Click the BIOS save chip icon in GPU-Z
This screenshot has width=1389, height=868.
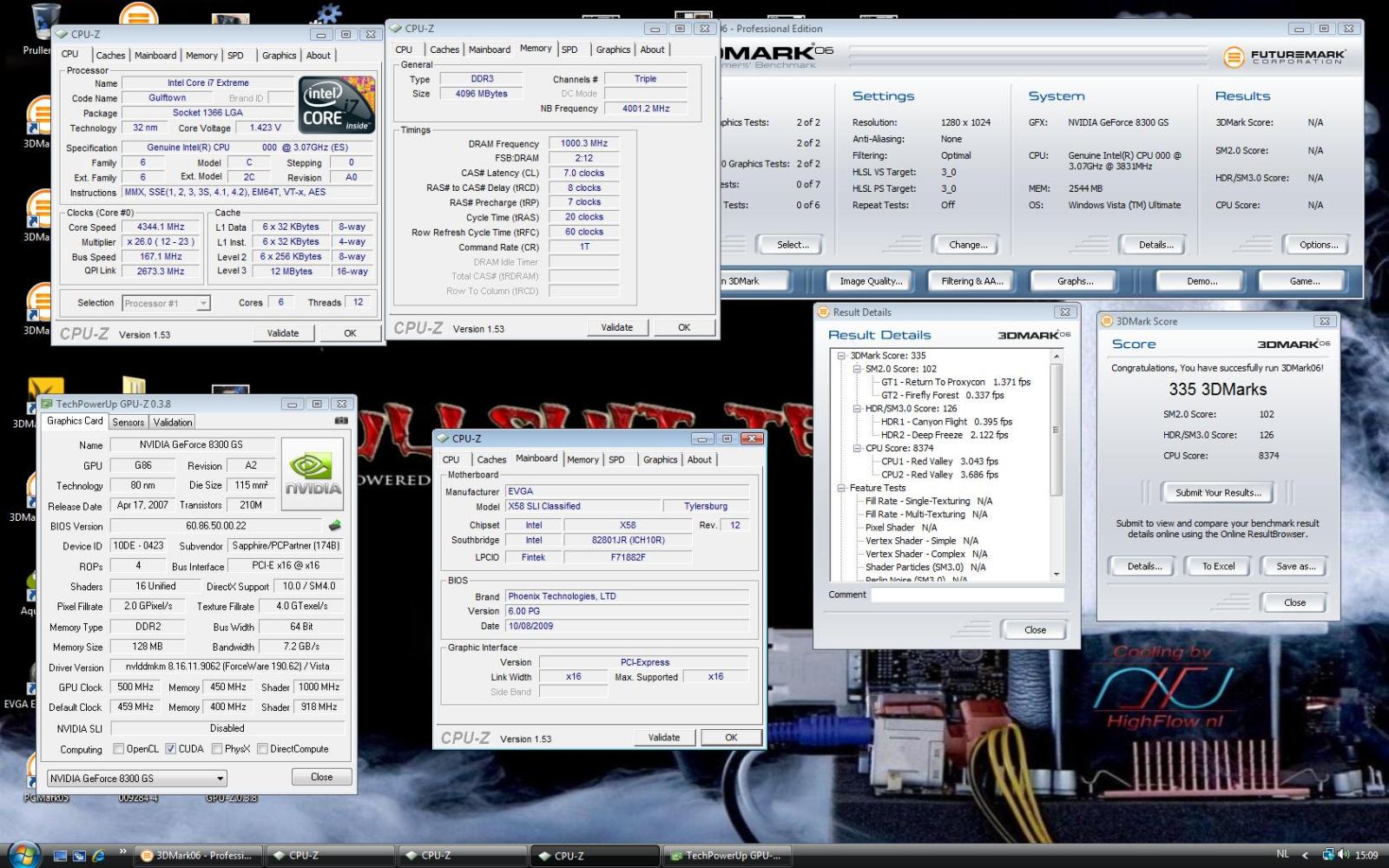[334, 526]
